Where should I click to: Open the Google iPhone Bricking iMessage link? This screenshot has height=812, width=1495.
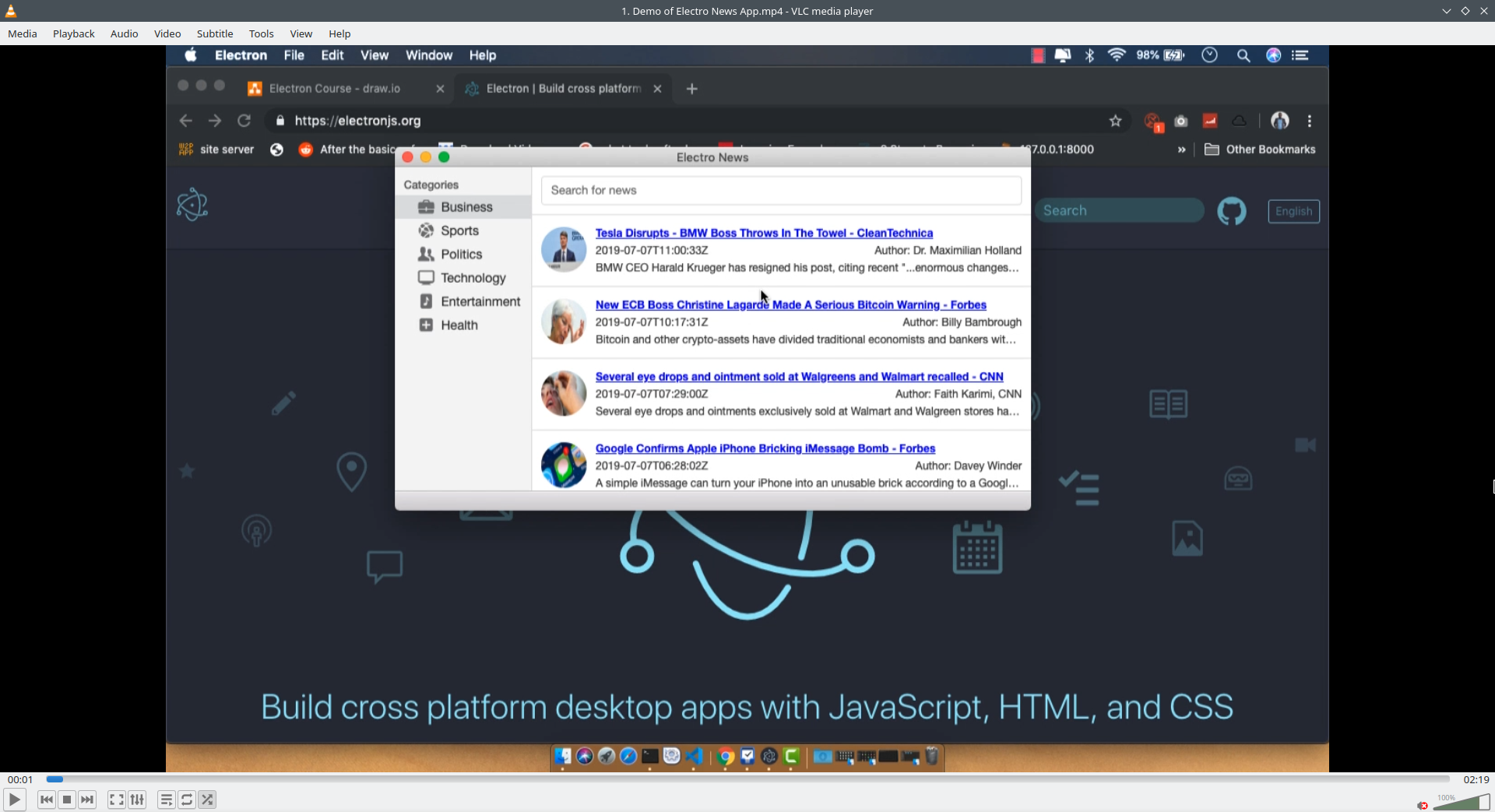coord(765,448)
